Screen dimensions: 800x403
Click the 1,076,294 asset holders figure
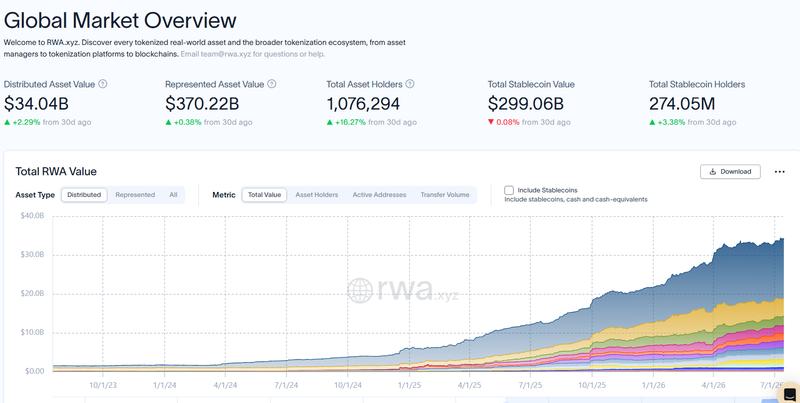pyautogui.click(x=363, y=104)
